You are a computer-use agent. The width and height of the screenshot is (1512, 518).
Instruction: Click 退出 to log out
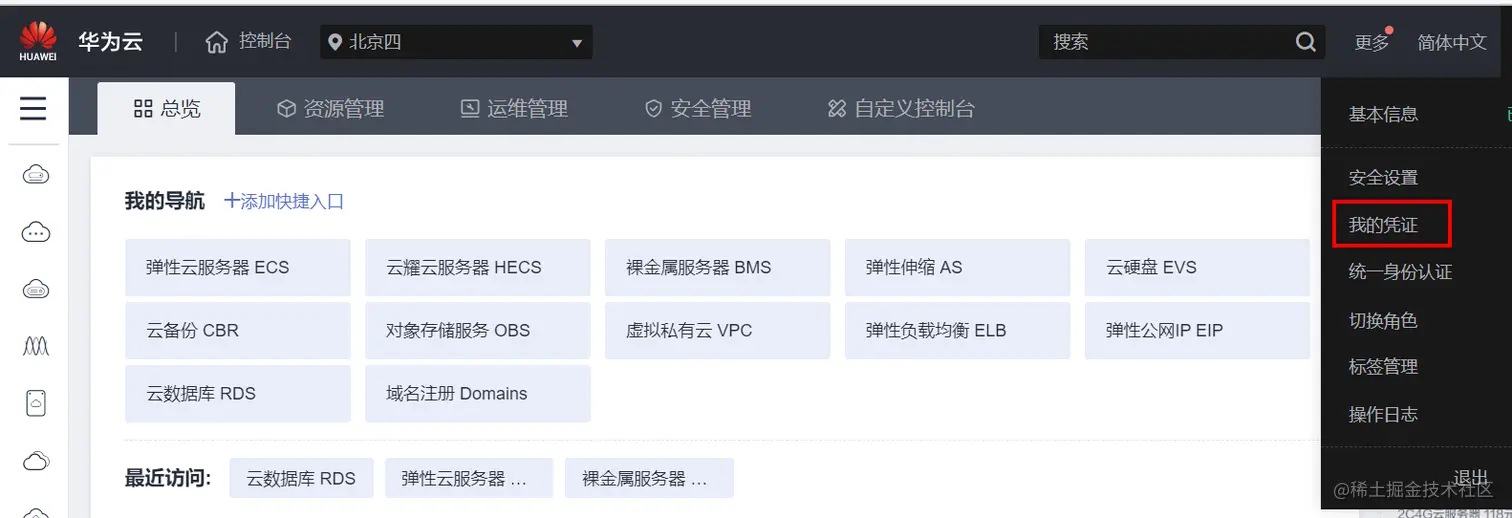click(1470, 478)
